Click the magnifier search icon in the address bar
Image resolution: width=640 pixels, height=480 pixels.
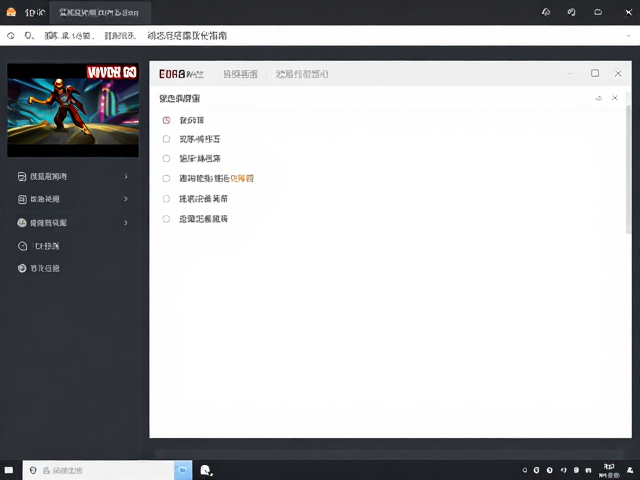29,36
